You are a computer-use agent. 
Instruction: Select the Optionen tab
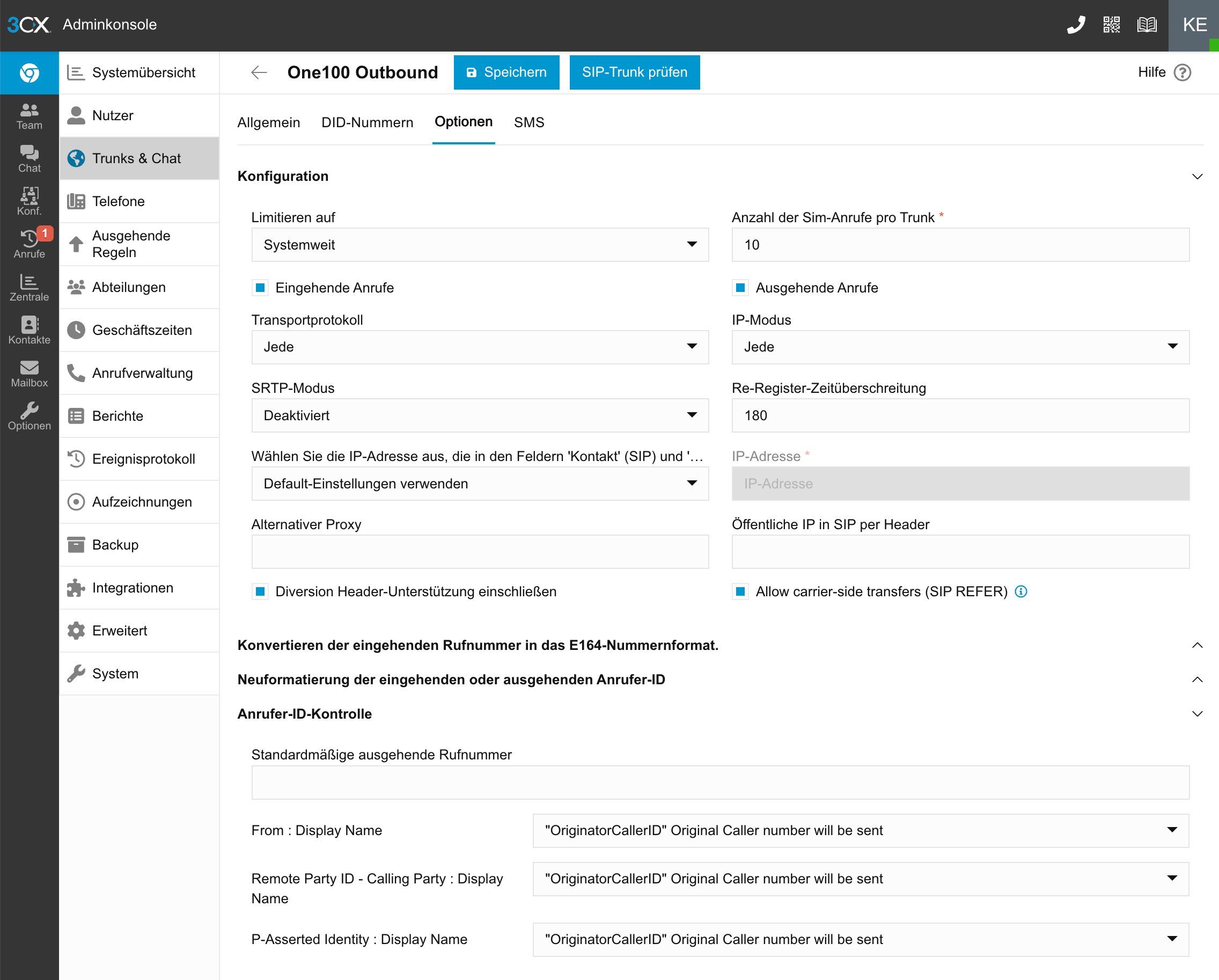(464, 122)
